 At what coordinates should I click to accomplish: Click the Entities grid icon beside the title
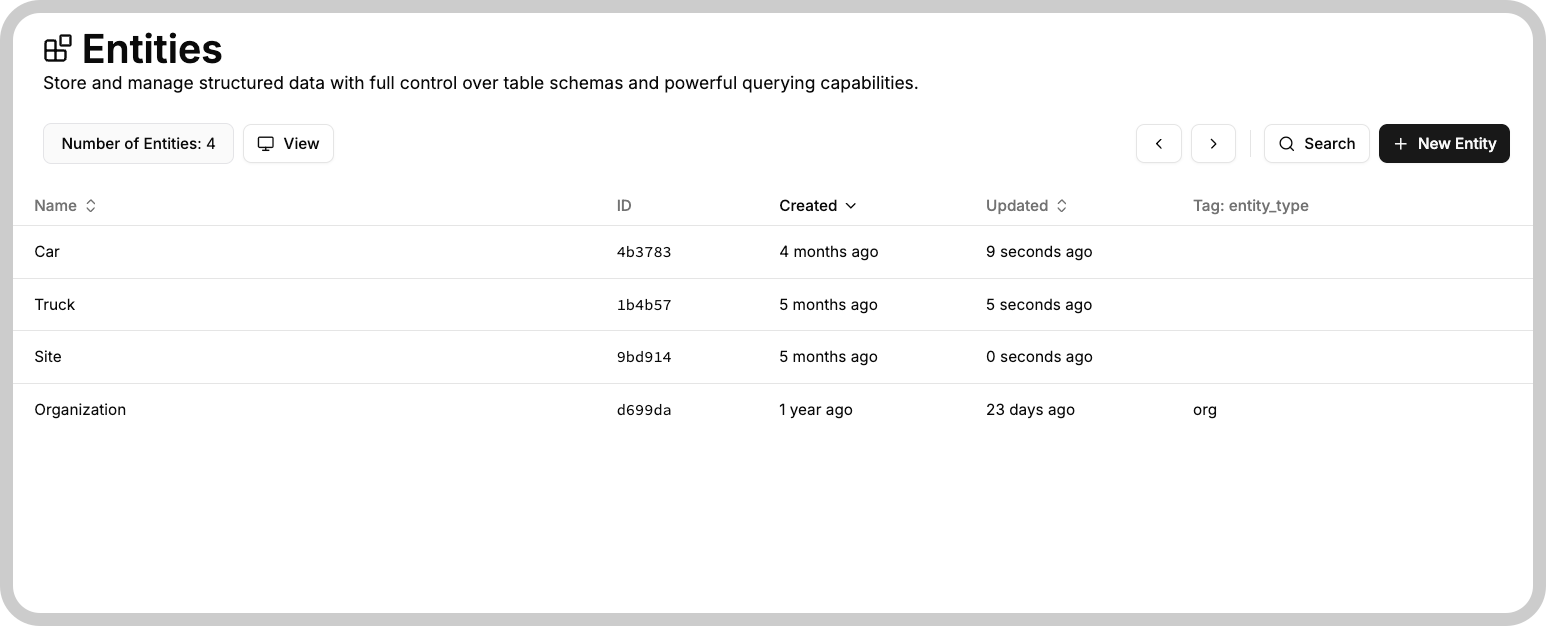coord(58,48)
